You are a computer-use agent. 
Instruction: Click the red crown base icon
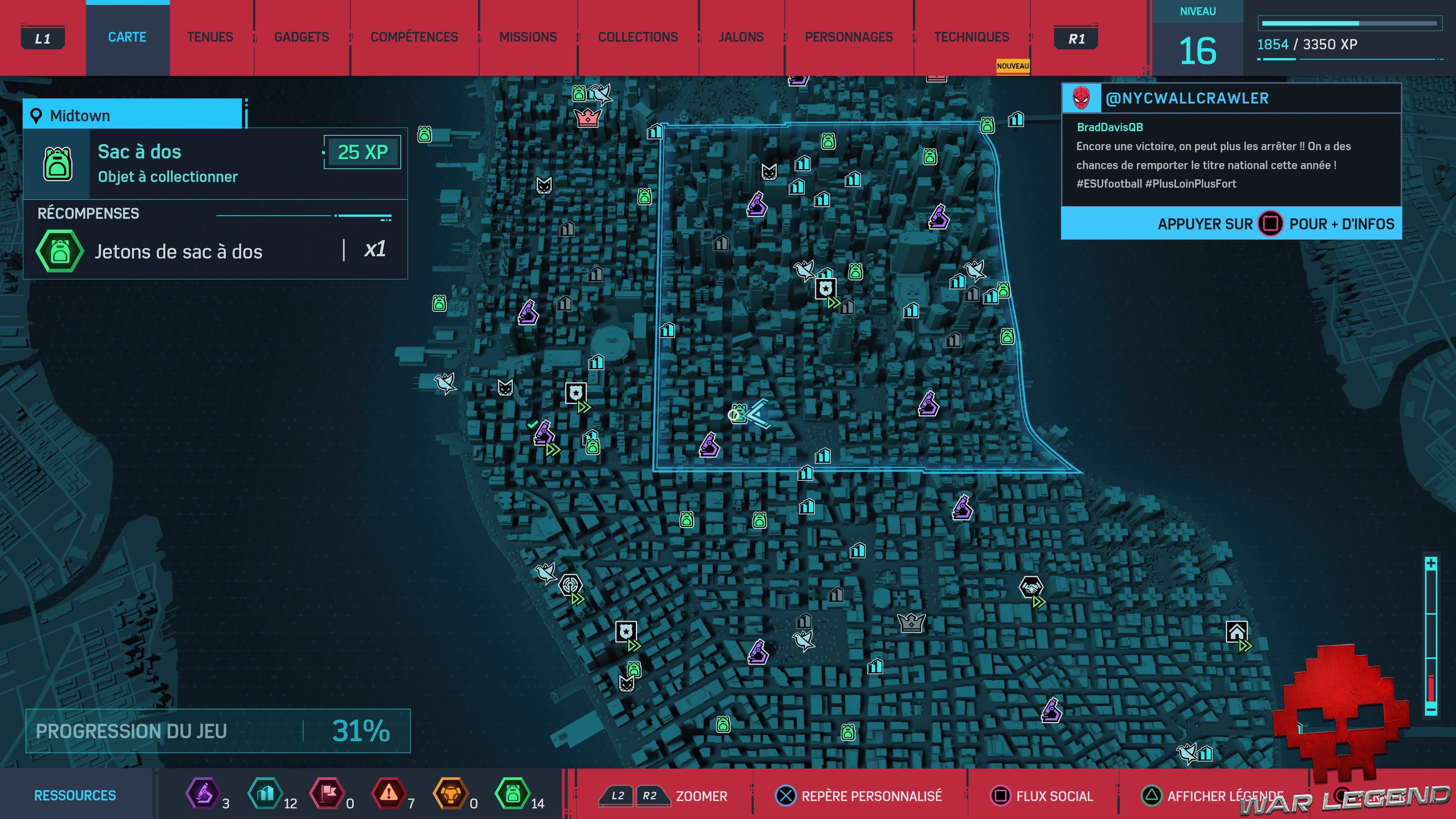587,118
